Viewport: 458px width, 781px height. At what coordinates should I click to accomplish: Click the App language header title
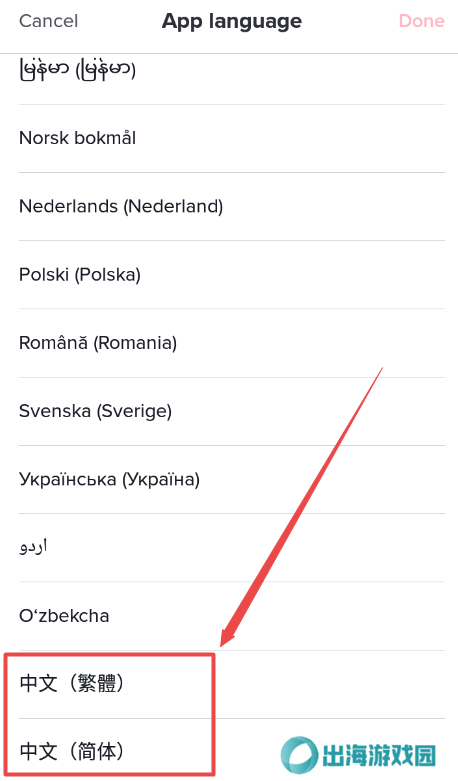point(231,21)
